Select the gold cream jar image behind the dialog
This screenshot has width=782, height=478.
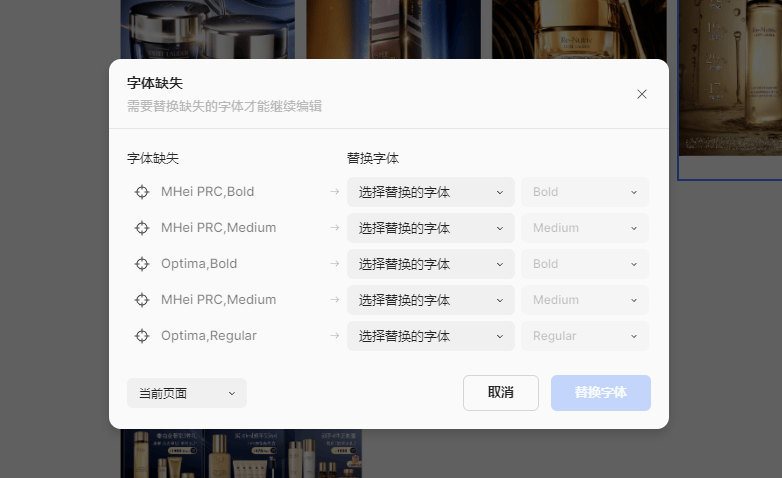point(578,28)
